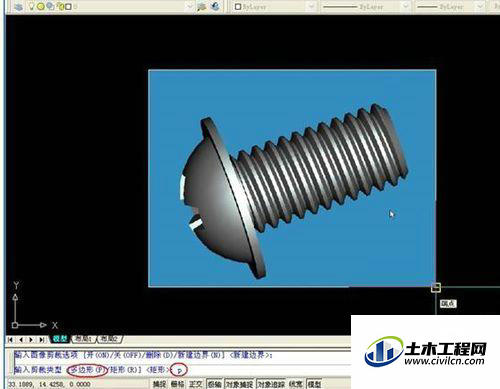The width and height of the screenshot is (500, 389).
Task: Click the layer color square in layer control
Action: [68, 7]
